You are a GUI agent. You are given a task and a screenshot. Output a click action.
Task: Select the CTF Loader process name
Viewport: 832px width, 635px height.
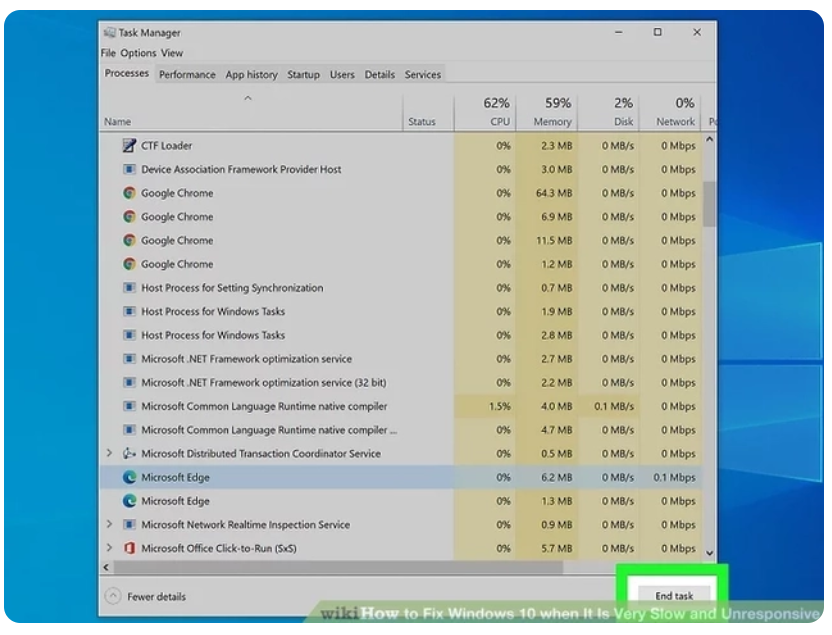click(x=167, y=145)
